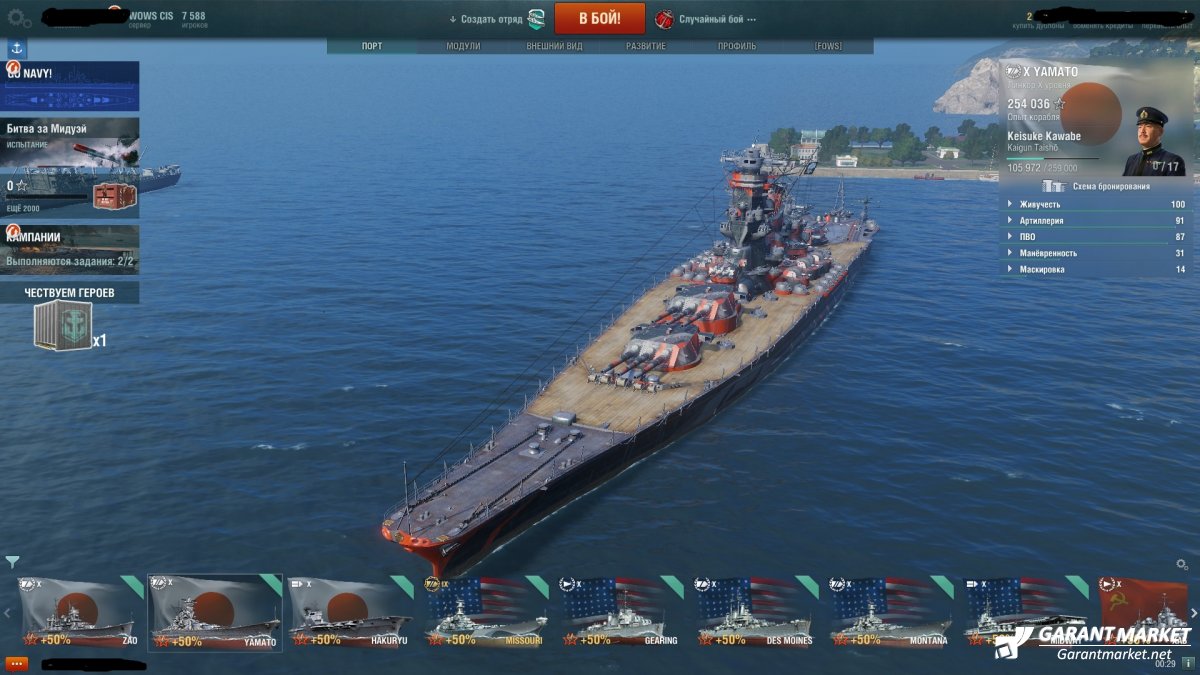Viewport: 1200px width, 675px height.
Task: Click the red В БОЙ! button
Action: pyautogui.click(x=600, y=18)
